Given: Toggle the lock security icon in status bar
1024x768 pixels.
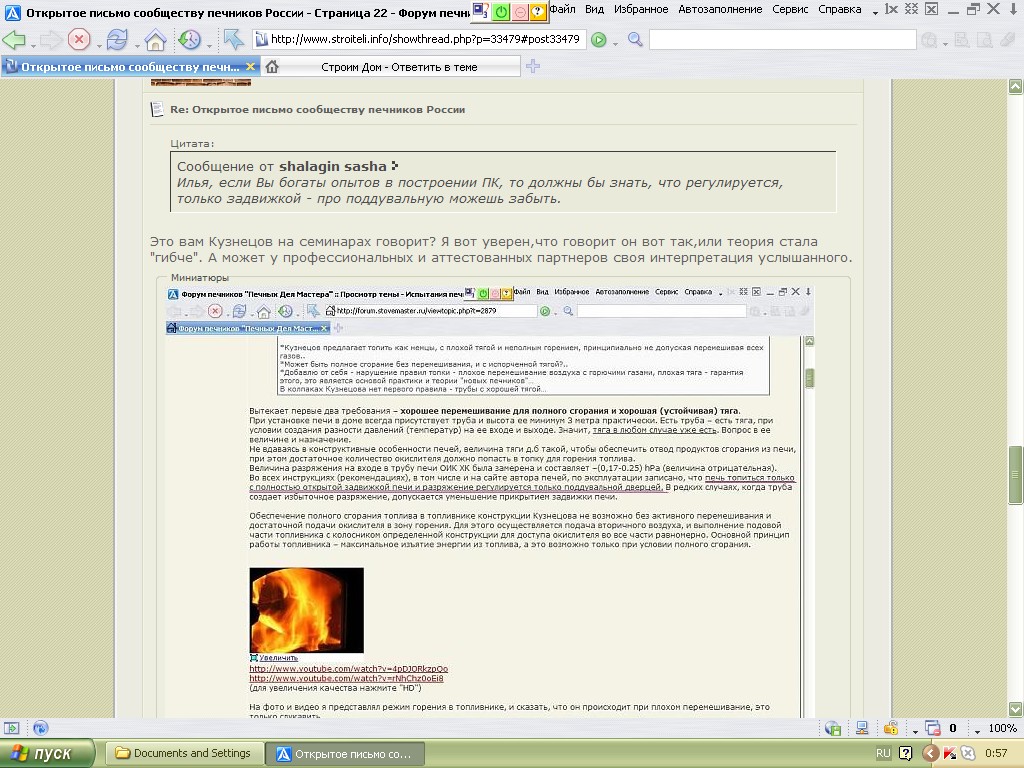Looking at the screenshot, I should (x=891, y=728).
